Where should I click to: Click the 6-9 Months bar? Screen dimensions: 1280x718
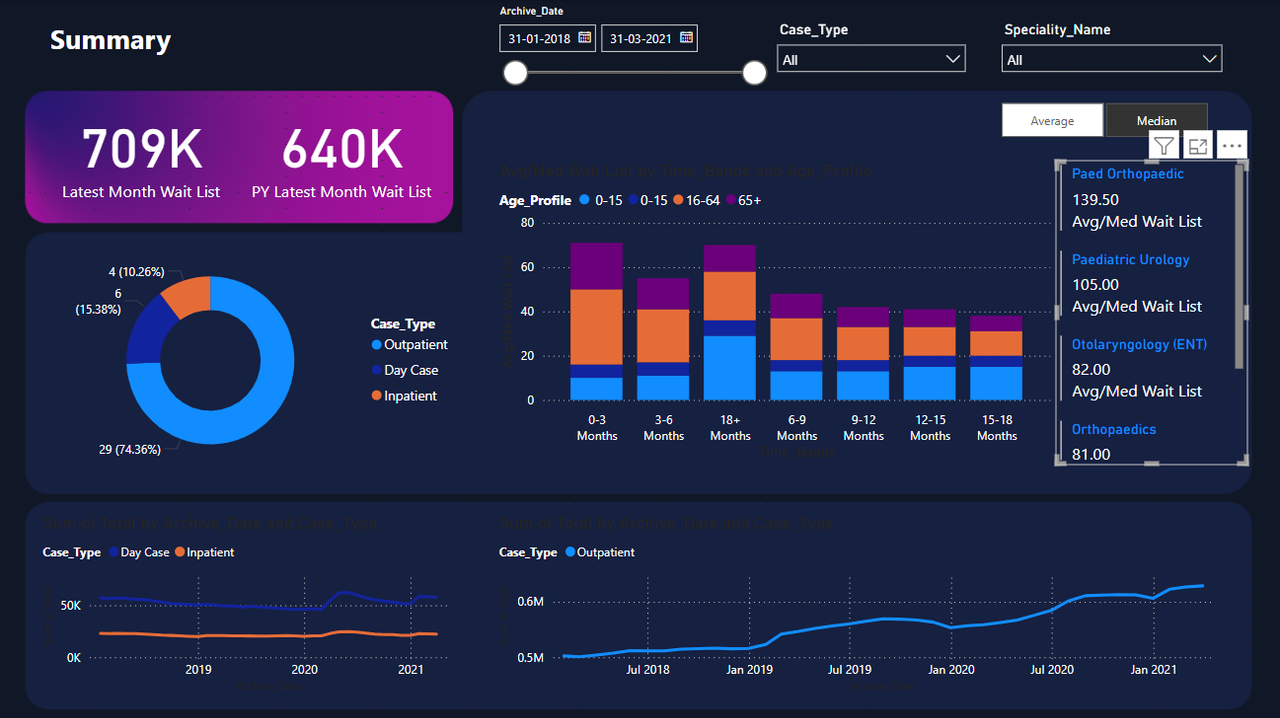797,347
